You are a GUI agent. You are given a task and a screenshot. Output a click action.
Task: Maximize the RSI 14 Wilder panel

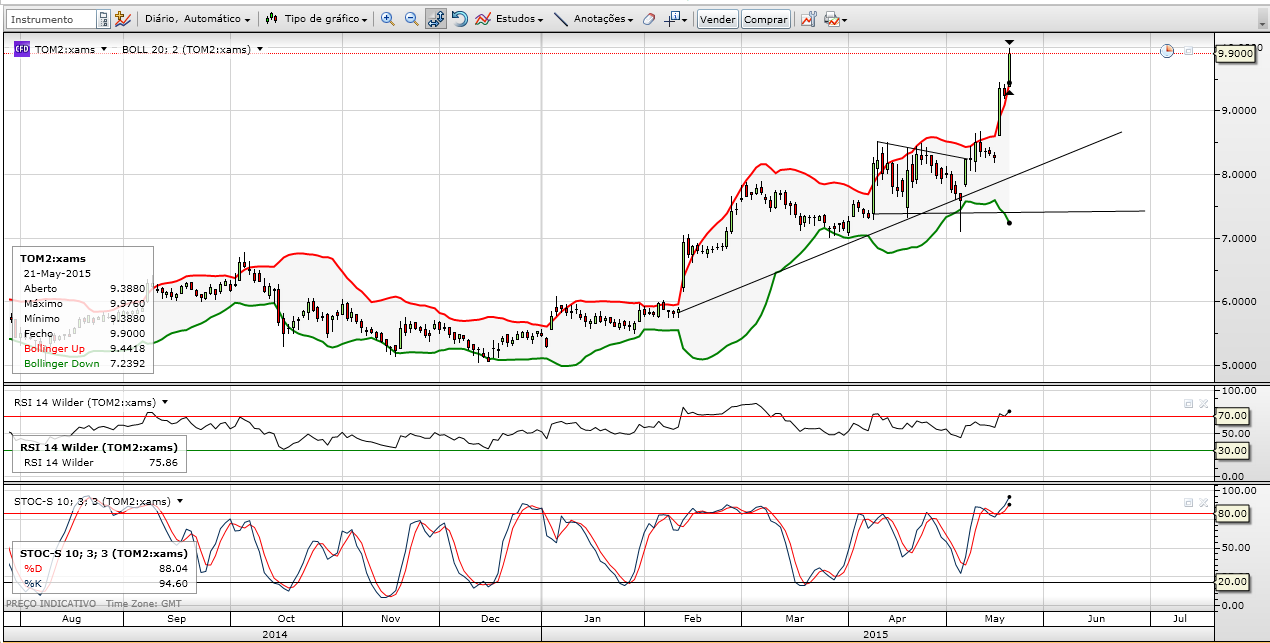1188,403
